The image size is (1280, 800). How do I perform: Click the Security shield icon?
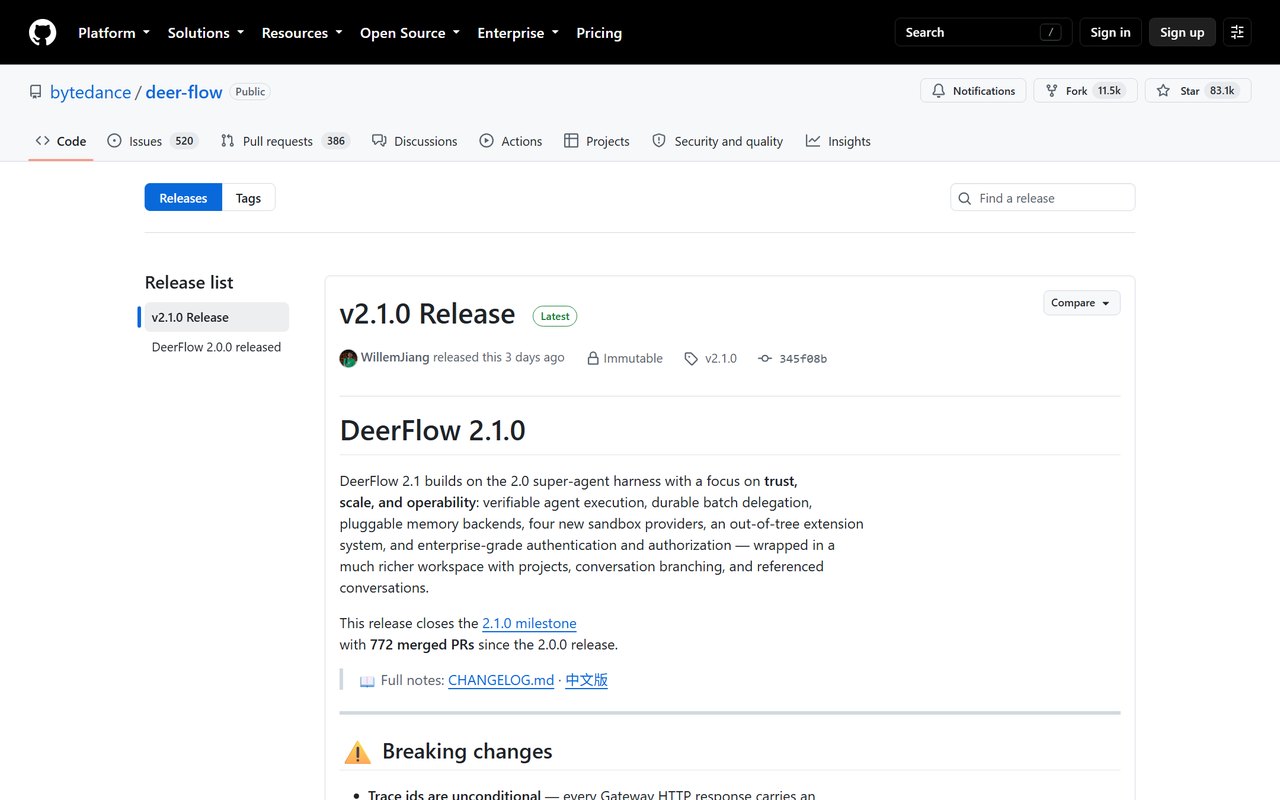[x=659, y=141]
